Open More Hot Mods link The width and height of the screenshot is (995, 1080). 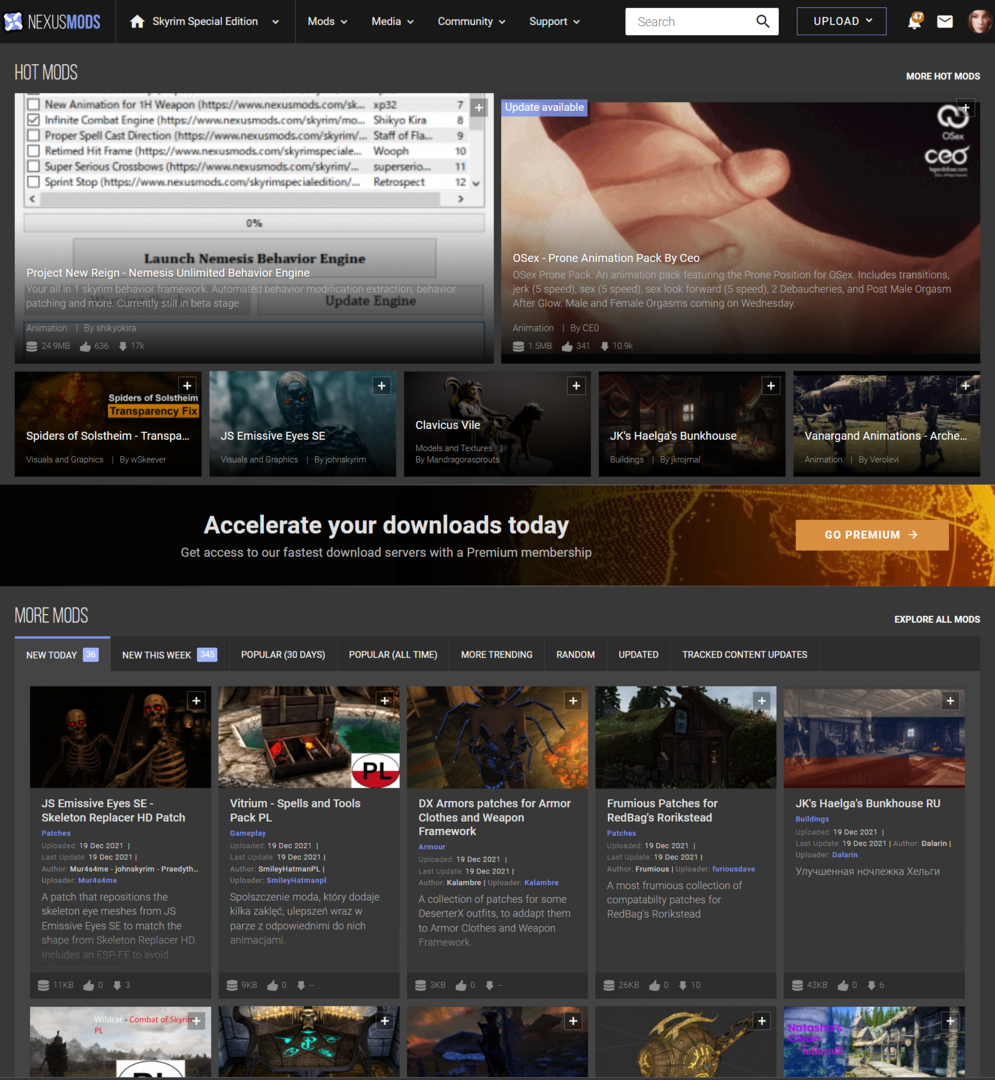[943, 76]
